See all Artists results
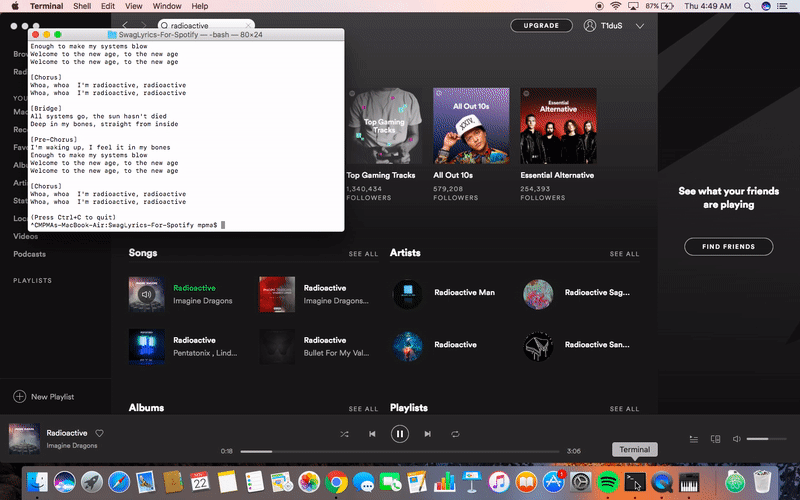Screen dimensions: 800x500 [x=624, y=254]
